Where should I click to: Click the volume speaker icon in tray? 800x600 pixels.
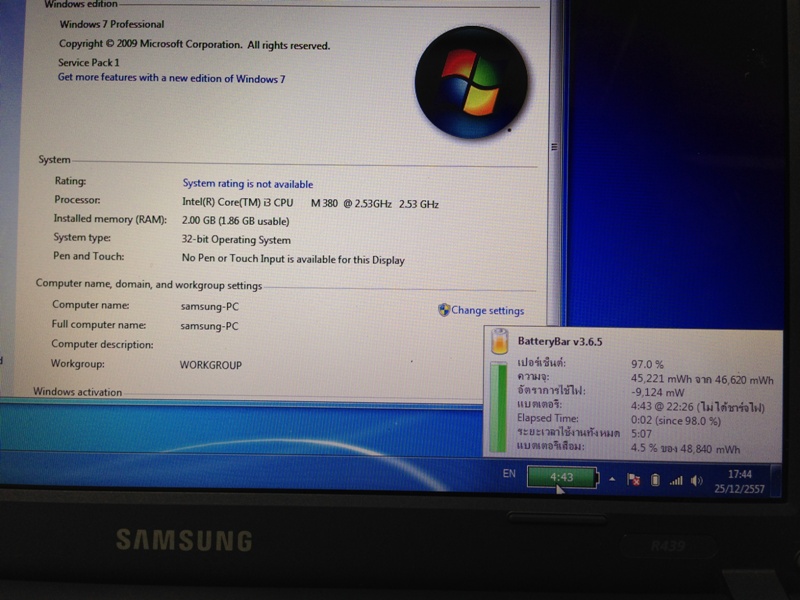[x=694, y=480]
